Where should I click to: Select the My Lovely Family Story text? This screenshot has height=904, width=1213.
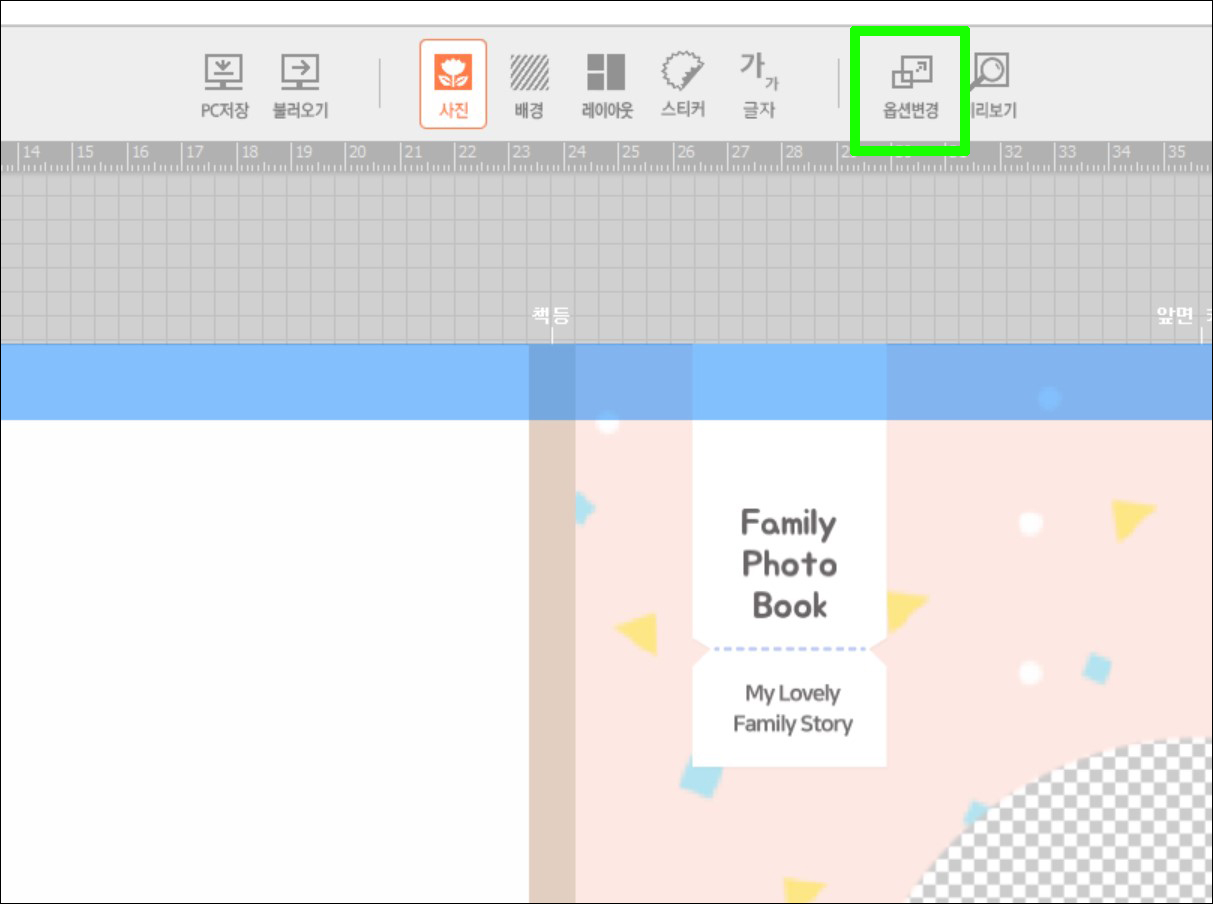[791, 708]
